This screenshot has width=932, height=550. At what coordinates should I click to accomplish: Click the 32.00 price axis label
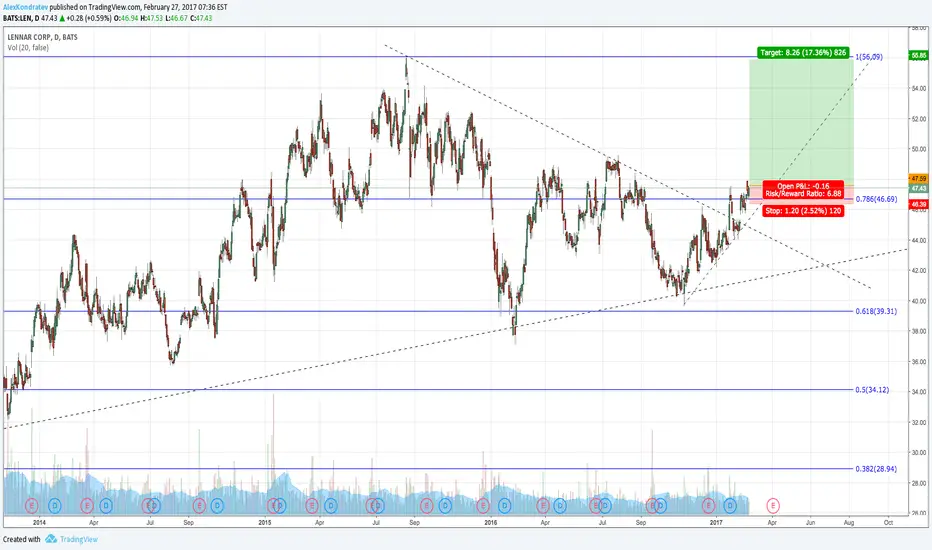click(x=918, y=422)
